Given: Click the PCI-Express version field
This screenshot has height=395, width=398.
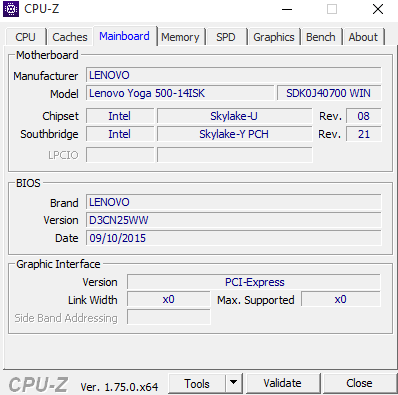Looking at the screenshot, I should (254, 282).
